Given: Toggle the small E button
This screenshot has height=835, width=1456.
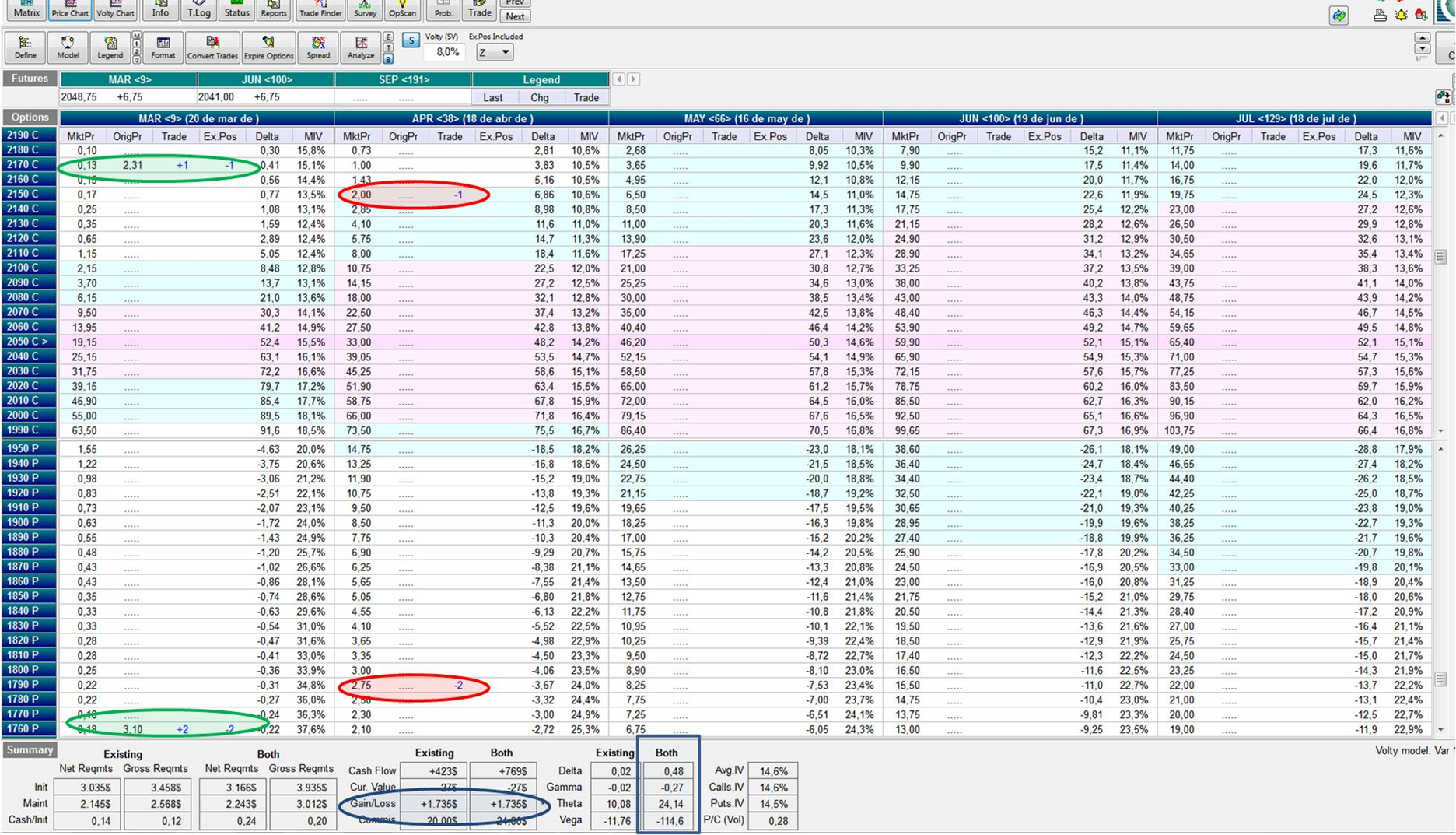Looking at the screenshot, I should (388, 37).
